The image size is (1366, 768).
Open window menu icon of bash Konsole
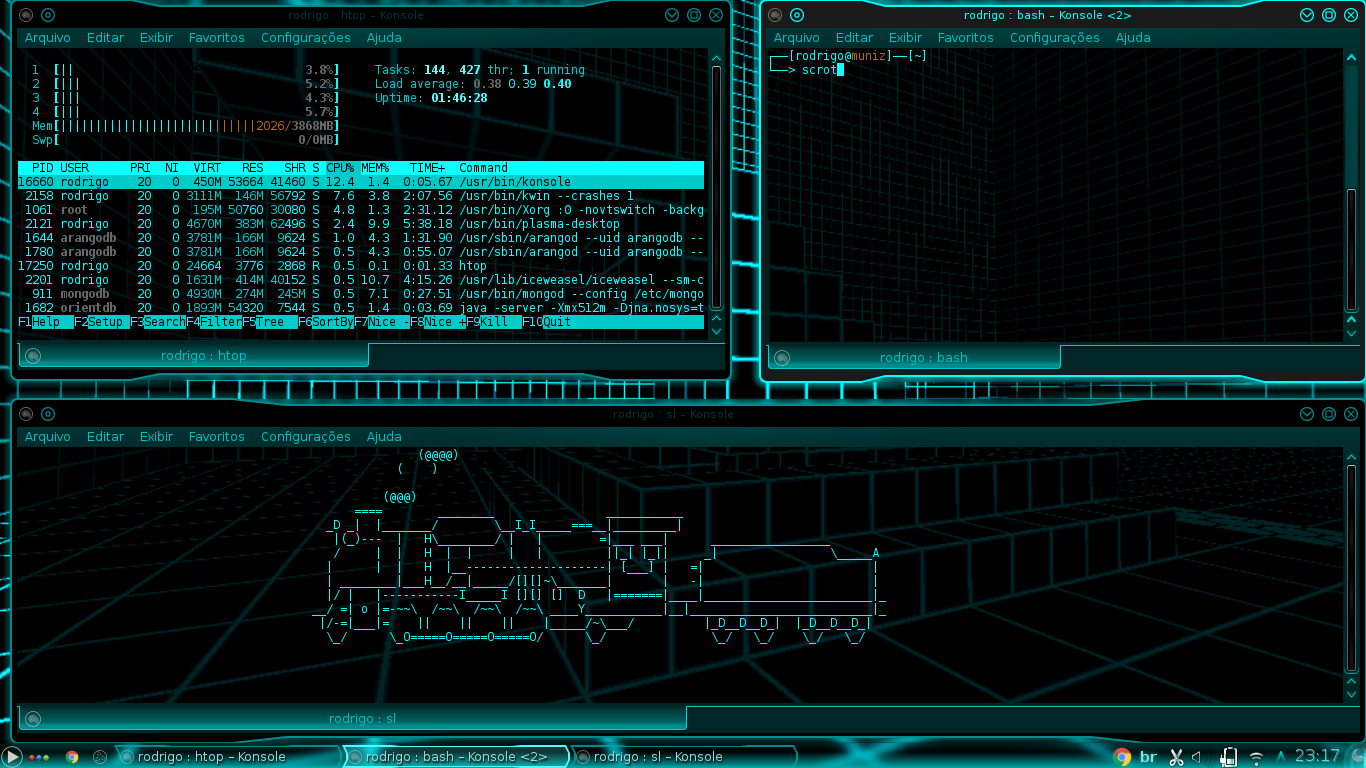775,15
